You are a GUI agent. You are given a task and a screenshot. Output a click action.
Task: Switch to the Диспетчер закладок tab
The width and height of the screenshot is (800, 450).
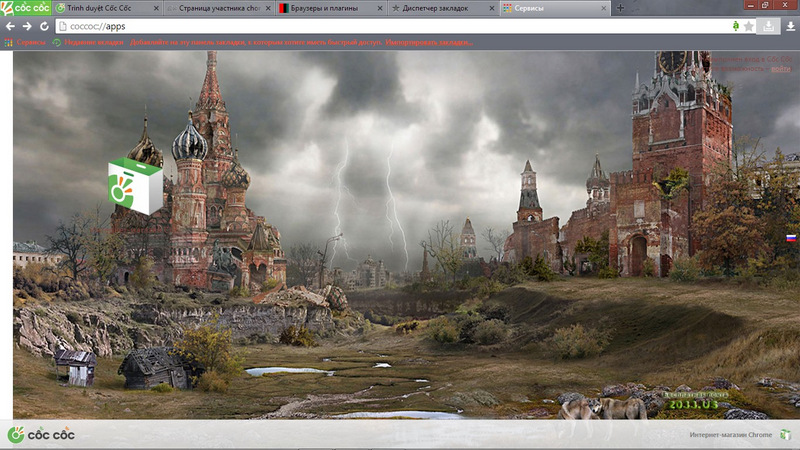pos(442,8)
